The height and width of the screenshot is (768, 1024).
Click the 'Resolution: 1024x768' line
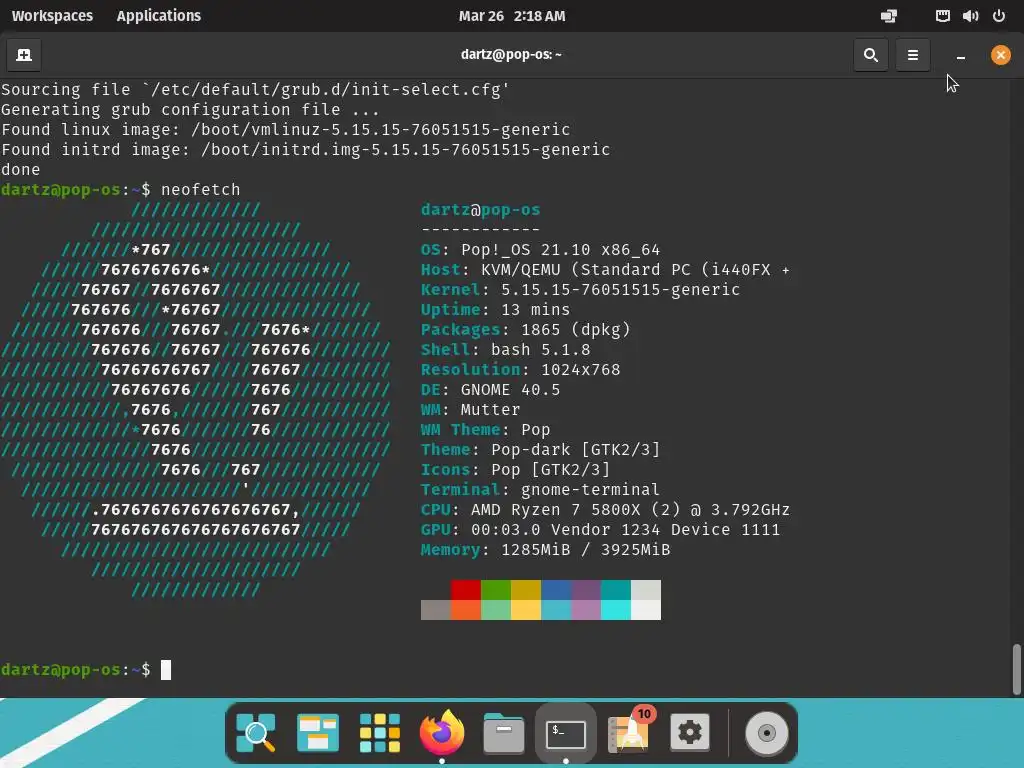point(520,370)
